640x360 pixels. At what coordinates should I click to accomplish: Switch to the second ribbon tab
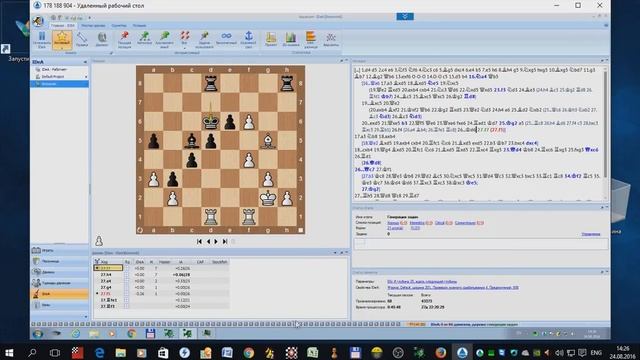tap(93, 26)
